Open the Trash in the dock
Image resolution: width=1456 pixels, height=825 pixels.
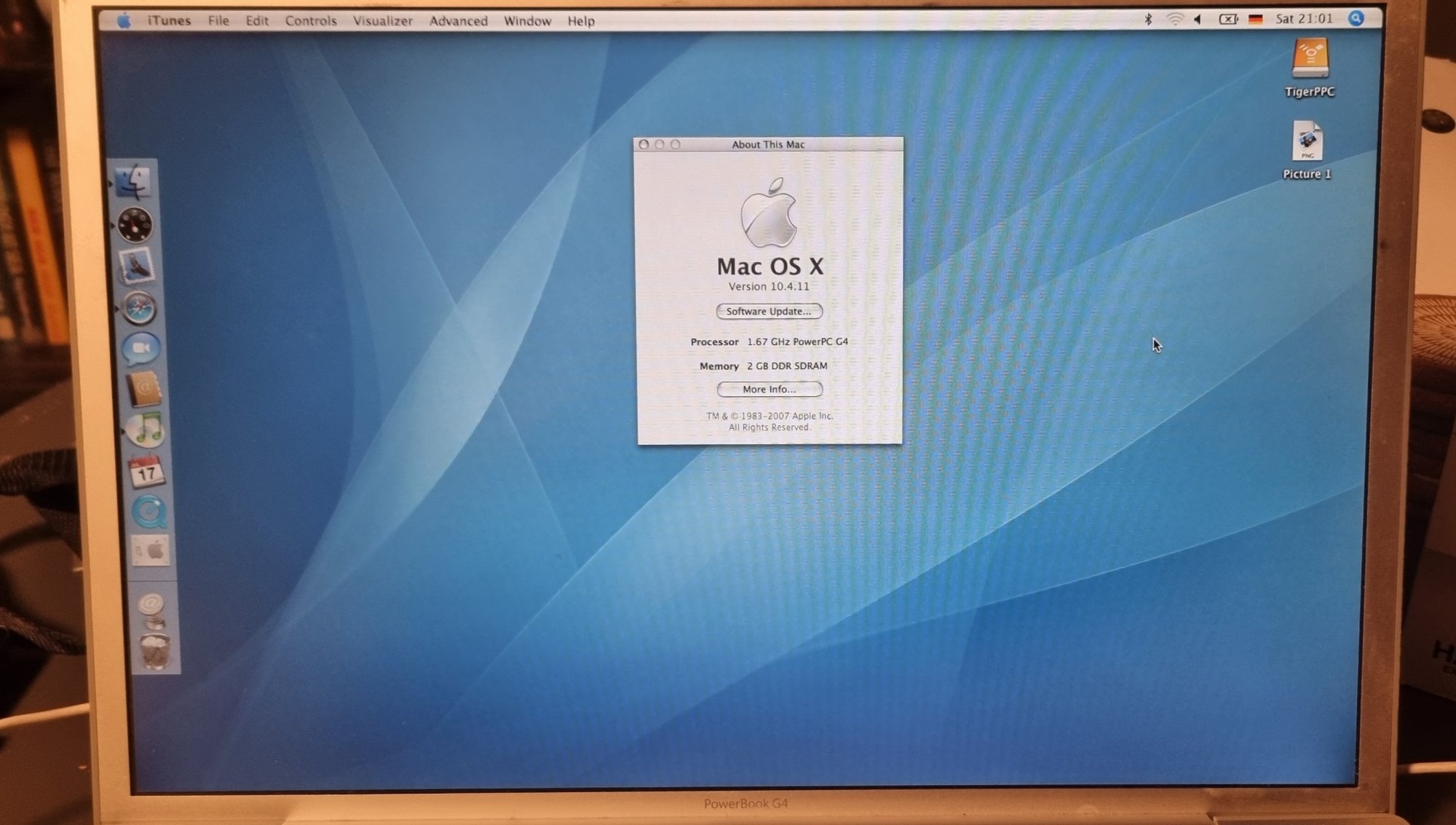[154, 651]
